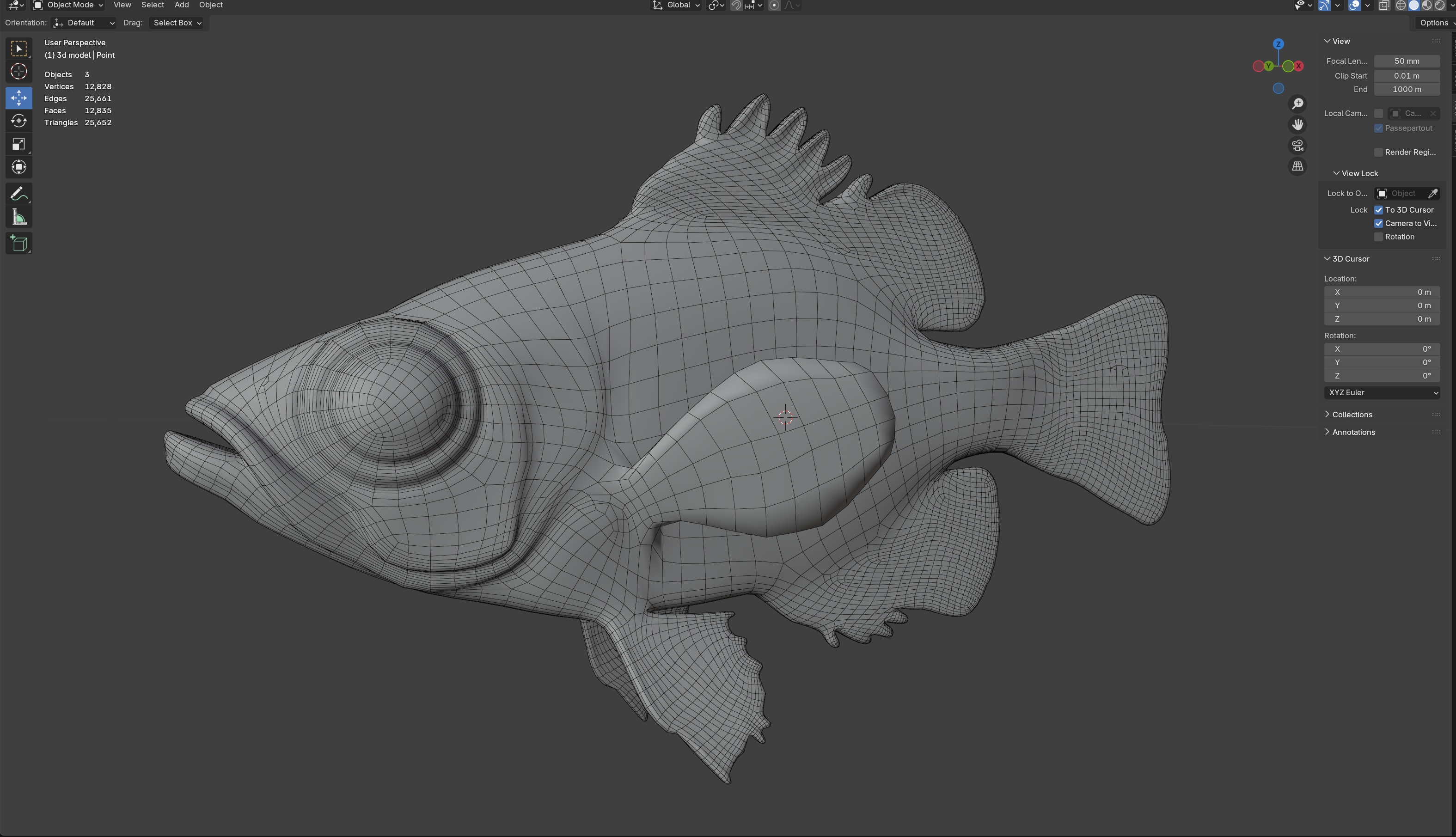The height and width of the screenshot is (837, 1456).
Task: Enable the Render Region checkbox
Action: point(1378,153)
